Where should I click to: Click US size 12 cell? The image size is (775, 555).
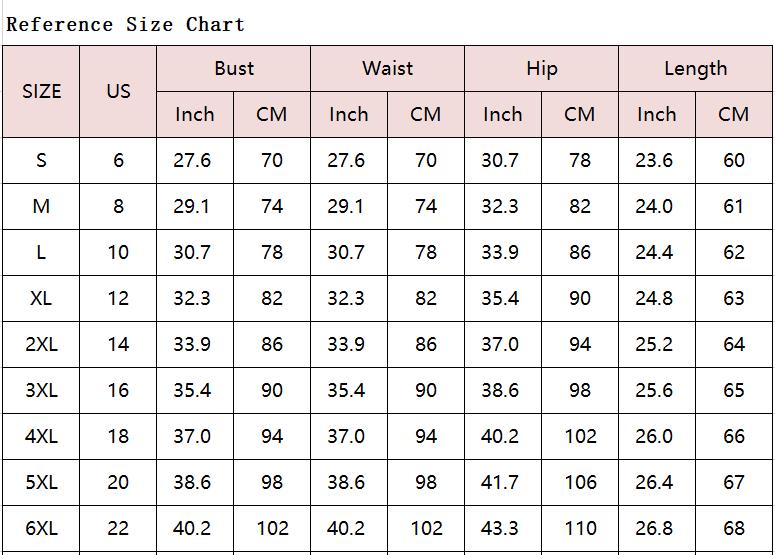[x=118, y=299]
